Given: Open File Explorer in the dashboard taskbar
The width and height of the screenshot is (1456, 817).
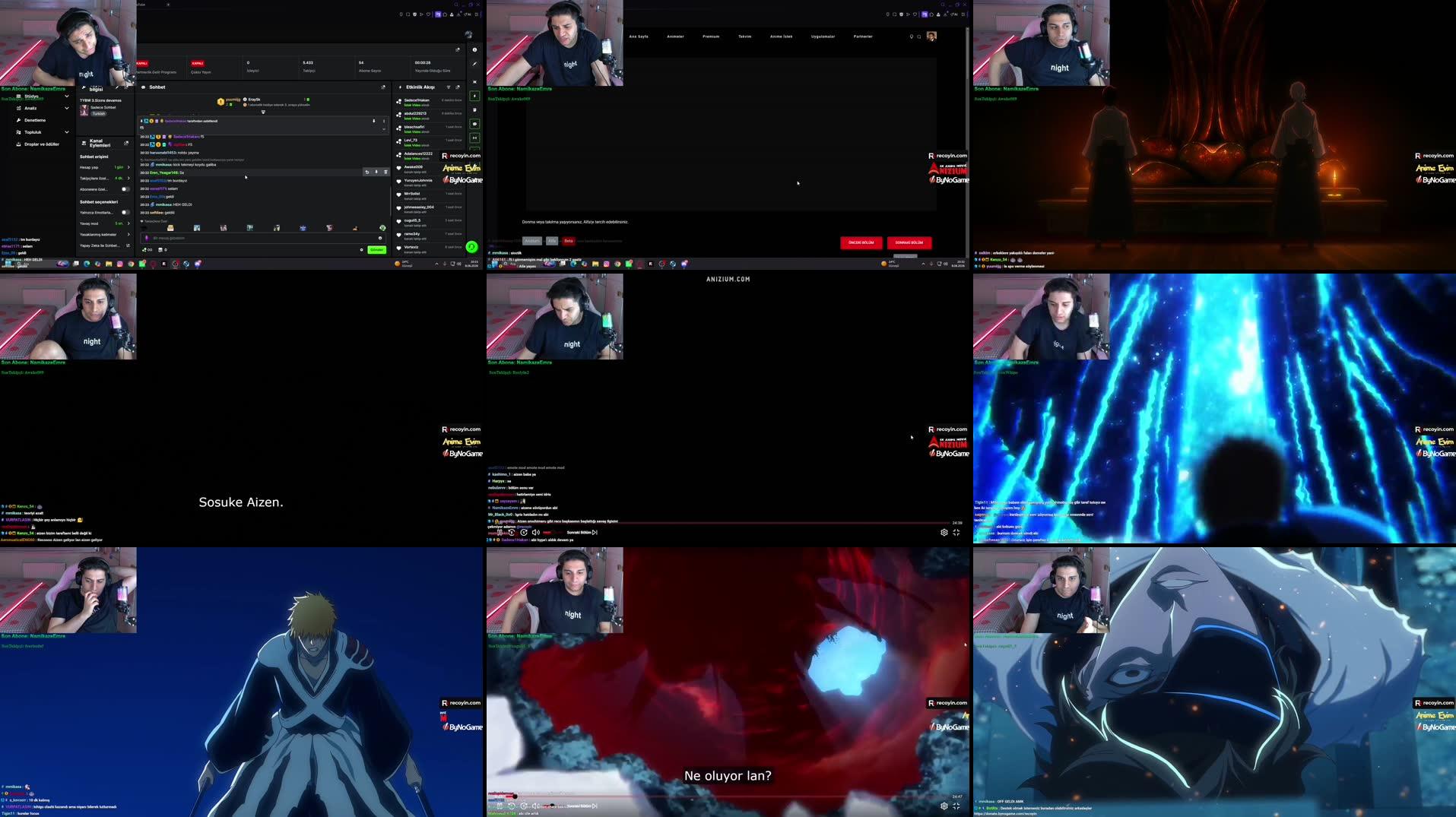Looking at the screenshot, I should (x=109, y=264).
